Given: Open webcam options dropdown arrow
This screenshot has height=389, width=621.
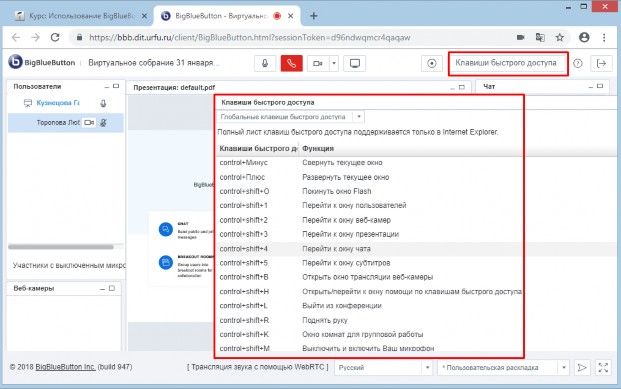Looking at the screenshot, I should point(334,63).
